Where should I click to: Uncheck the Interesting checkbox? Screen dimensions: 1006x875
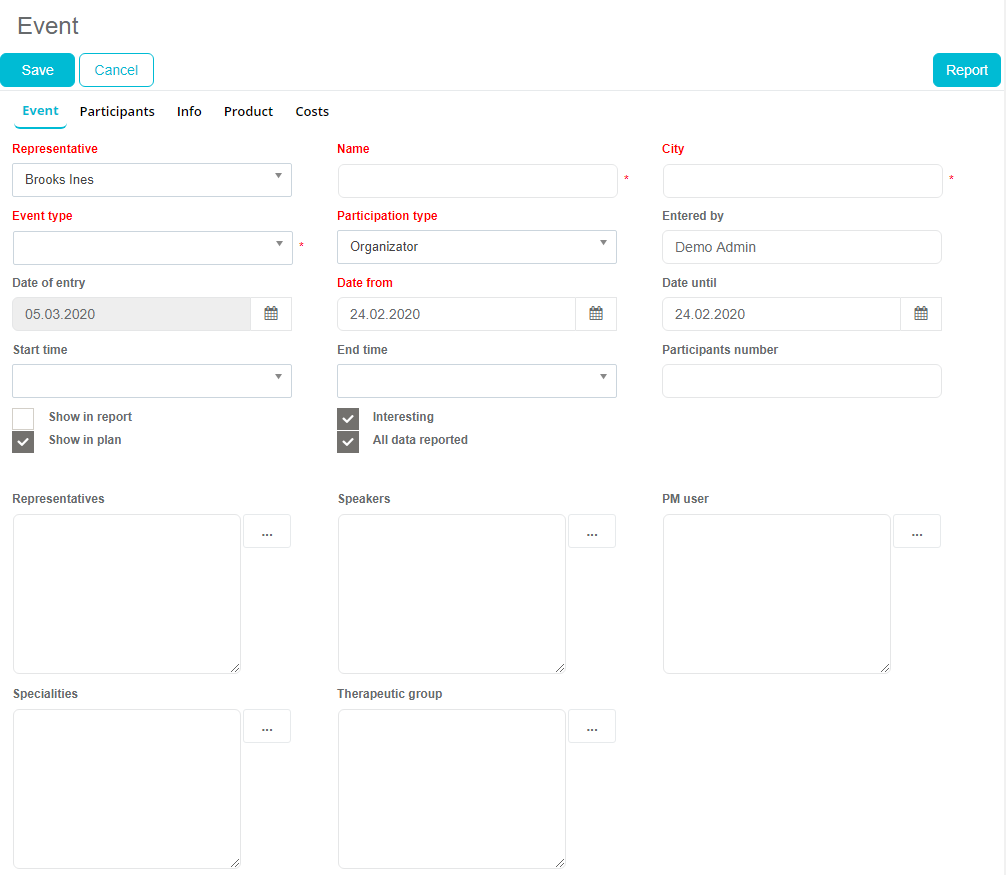point(348,418)
